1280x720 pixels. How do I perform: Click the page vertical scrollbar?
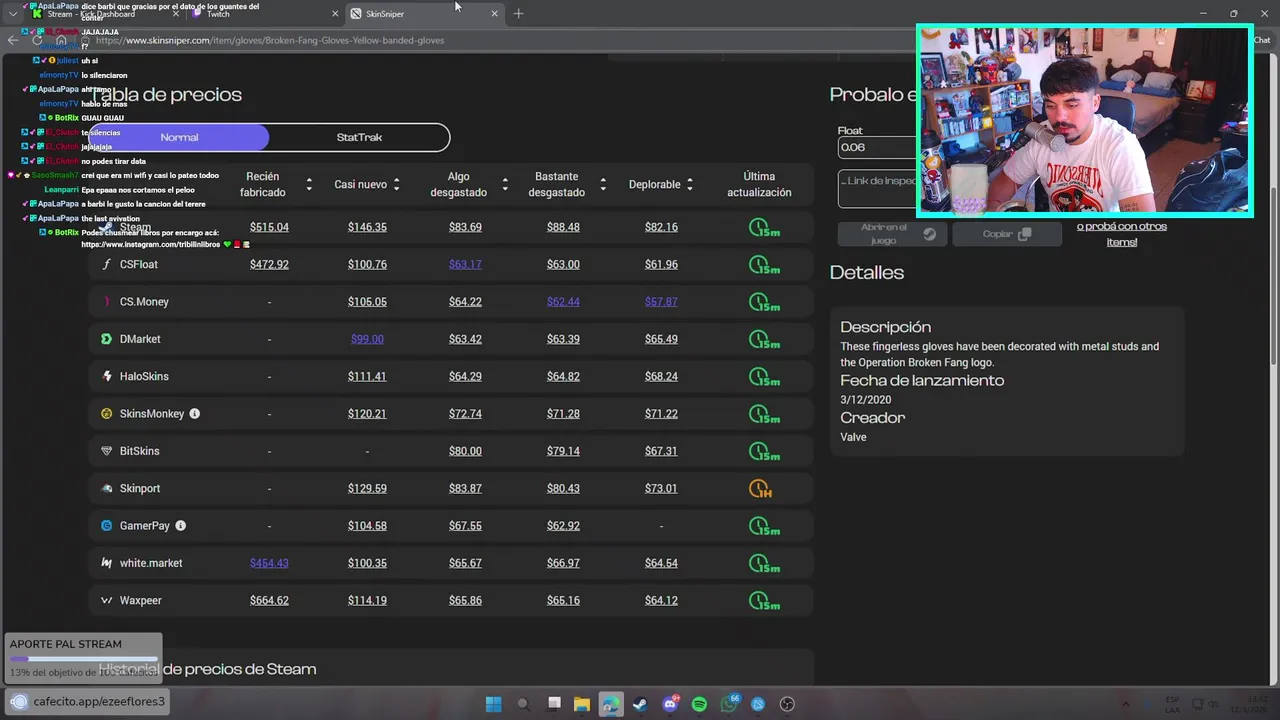[x=1273, y=275]
